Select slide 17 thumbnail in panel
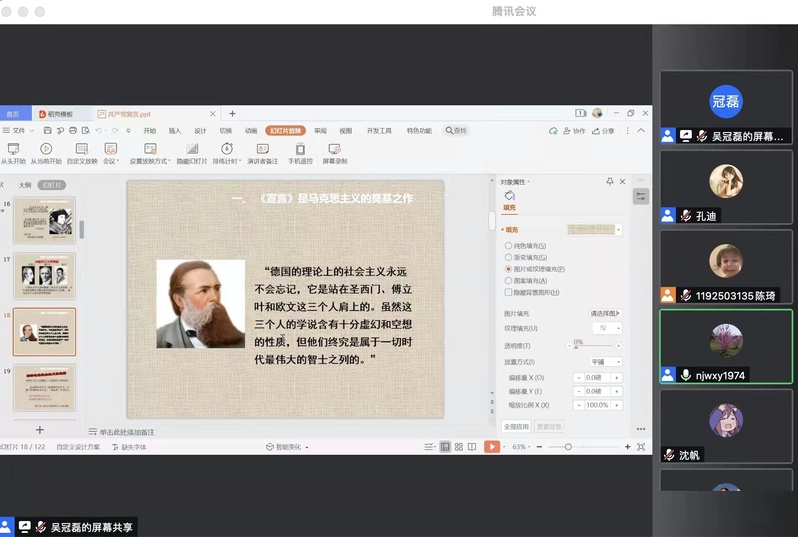 coord(44,275)
